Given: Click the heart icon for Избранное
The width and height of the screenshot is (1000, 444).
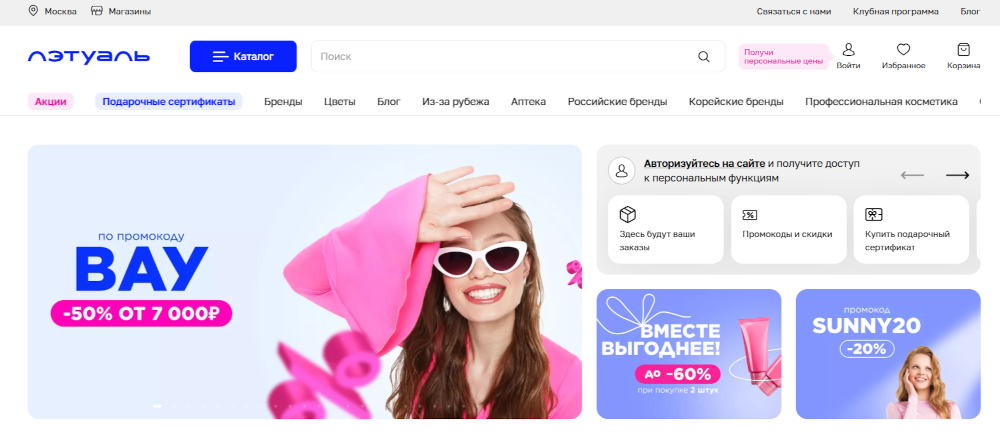Looking at the screenshot, I should click(903, 49).
